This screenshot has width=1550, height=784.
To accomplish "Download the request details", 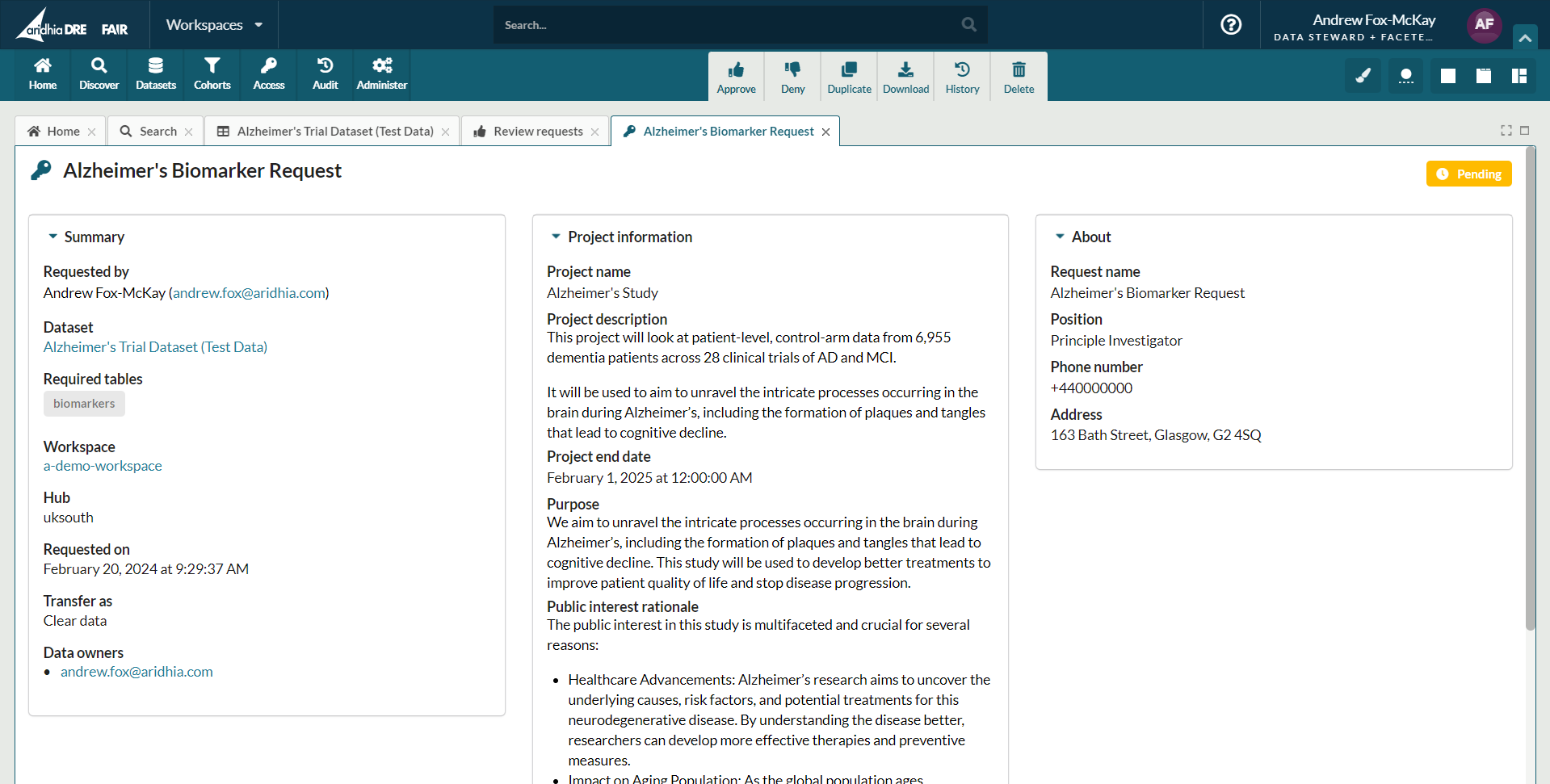I will pos(905,70).
